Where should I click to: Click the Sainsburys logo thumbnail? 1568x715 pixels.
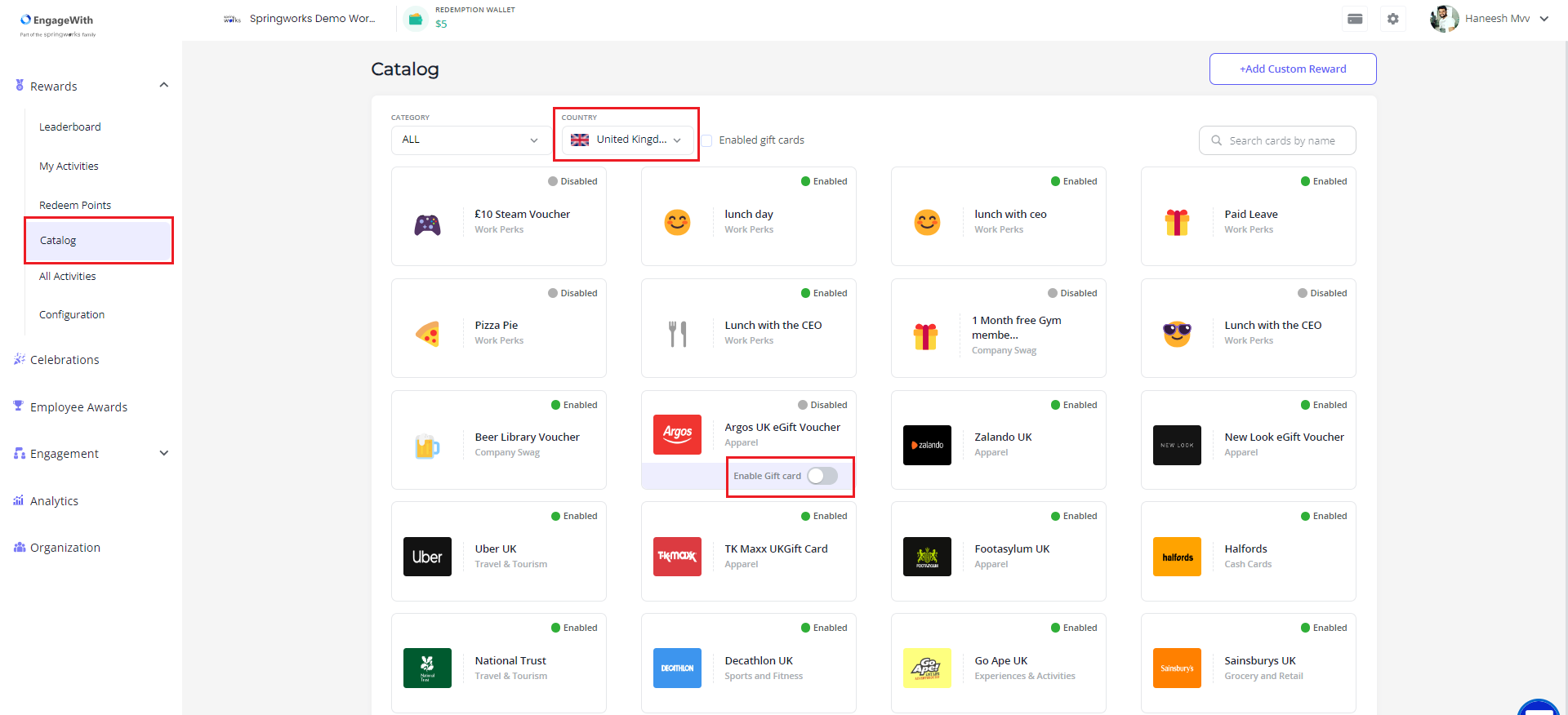pyautogui.click(x=1177, y=668)
